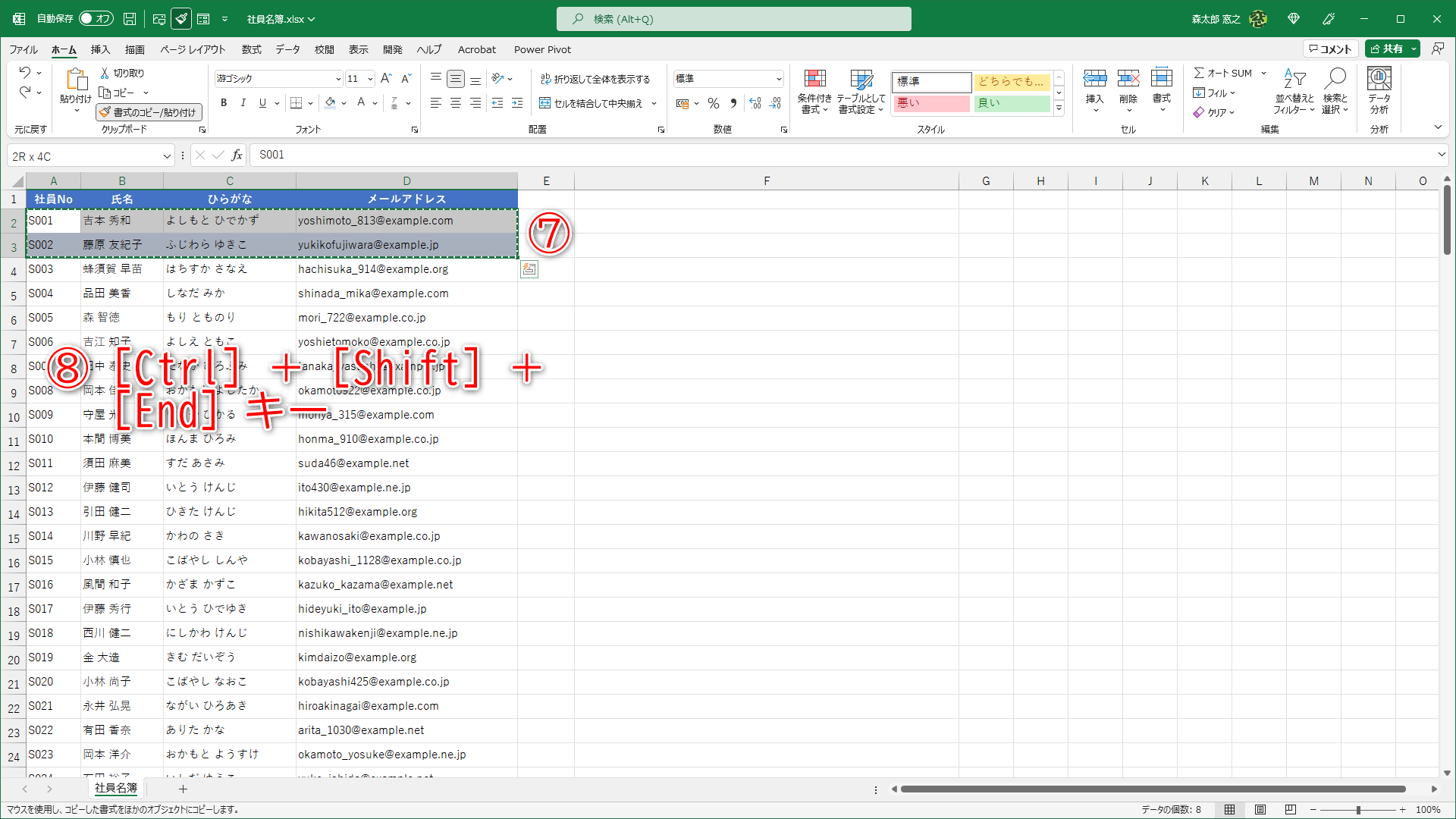Toggle Wrap Text for cells
Screen dimensions: 1456x819
[x=595, y=79]
